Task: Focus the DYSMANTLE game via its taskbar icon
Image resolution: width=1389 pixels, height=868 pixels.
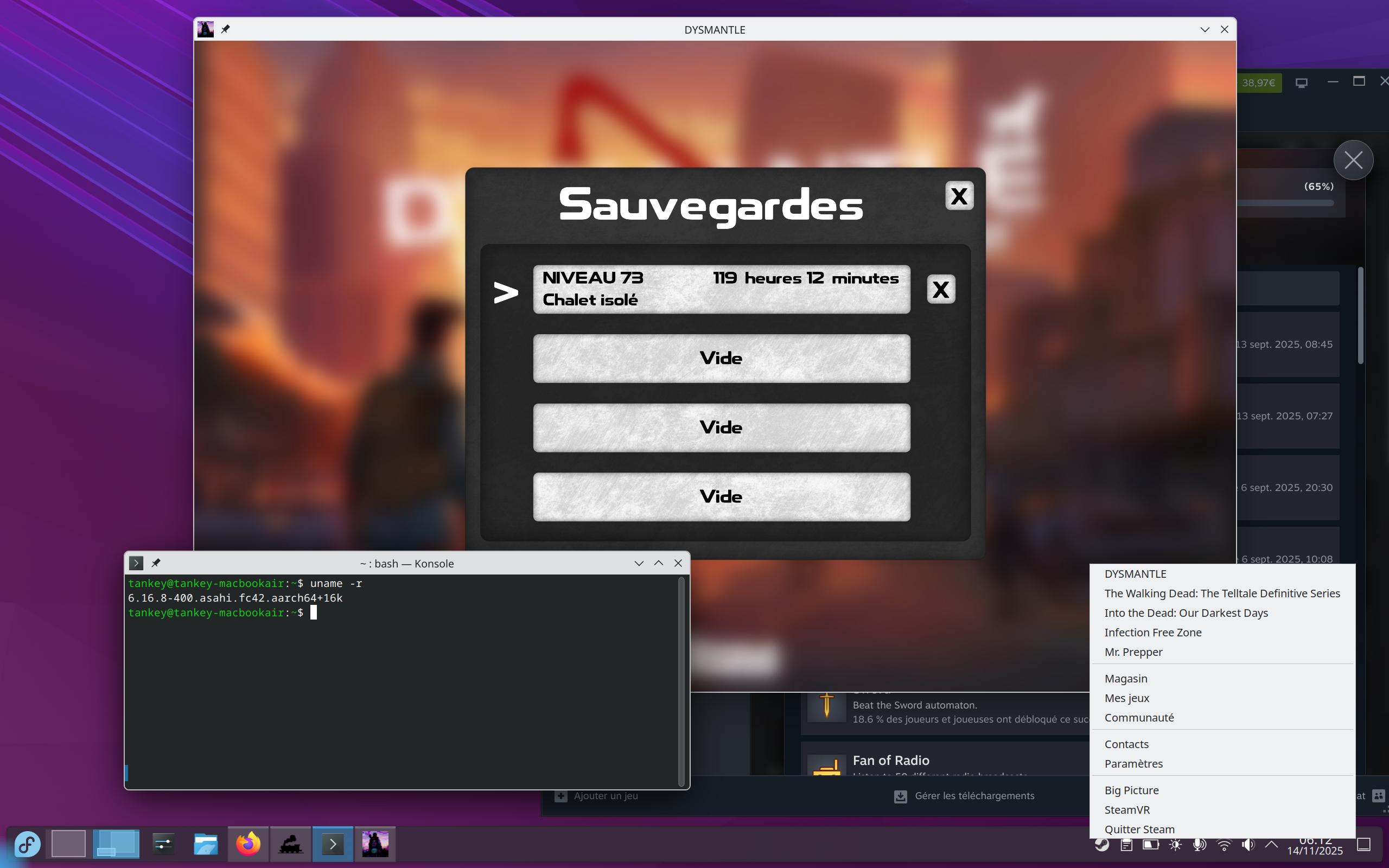Action: [376, 844]
